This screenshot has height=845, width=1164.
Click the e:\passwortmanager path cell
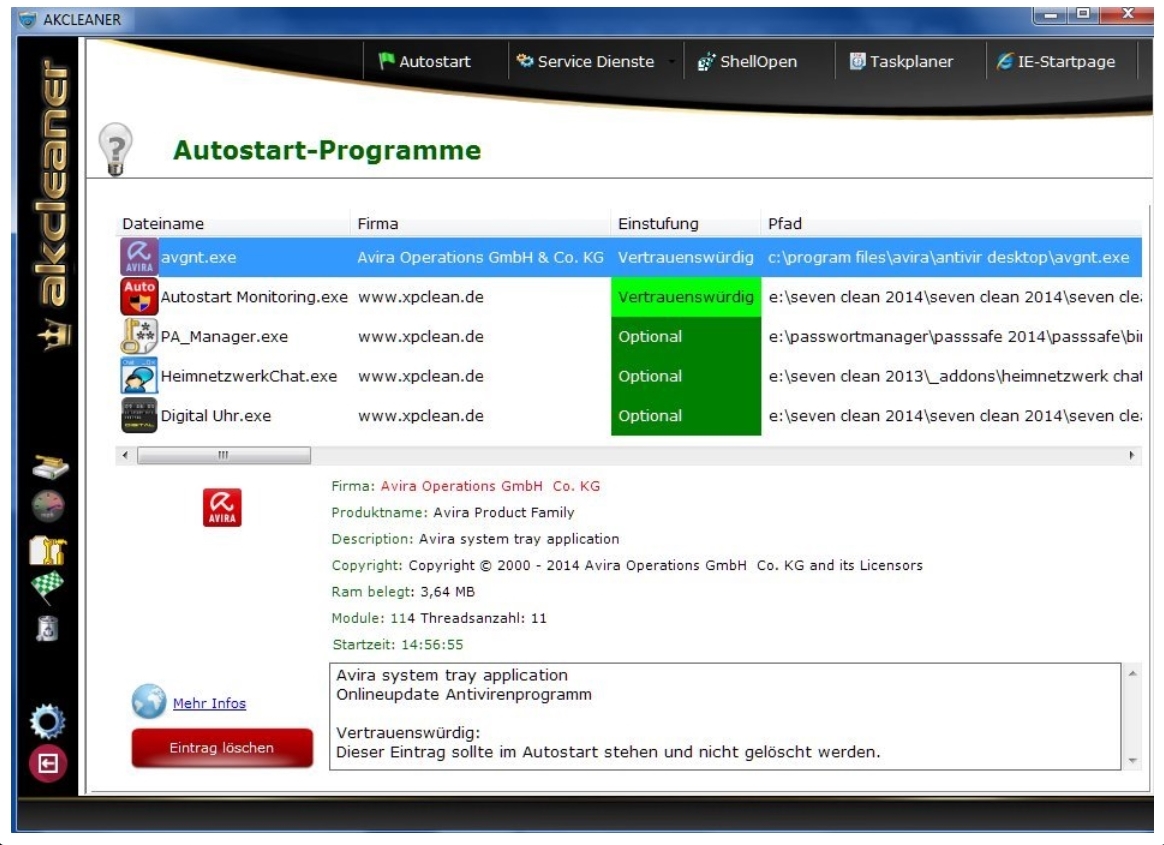pos(955,336)
